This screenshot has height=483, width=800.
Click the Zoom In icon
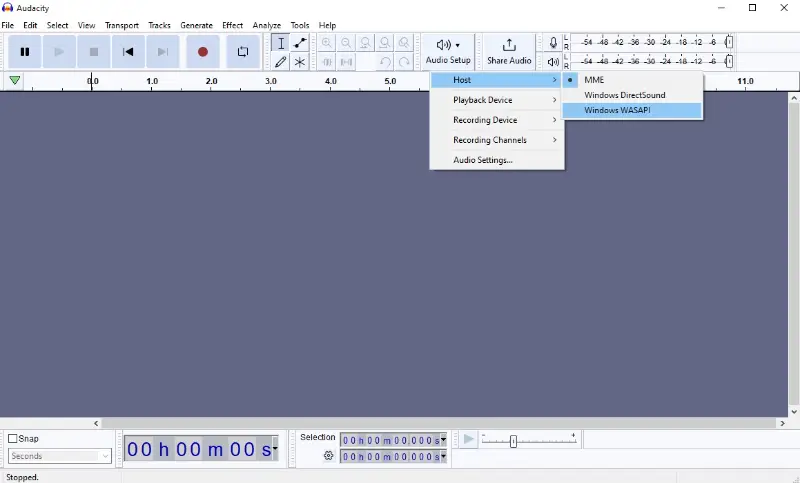327,43
